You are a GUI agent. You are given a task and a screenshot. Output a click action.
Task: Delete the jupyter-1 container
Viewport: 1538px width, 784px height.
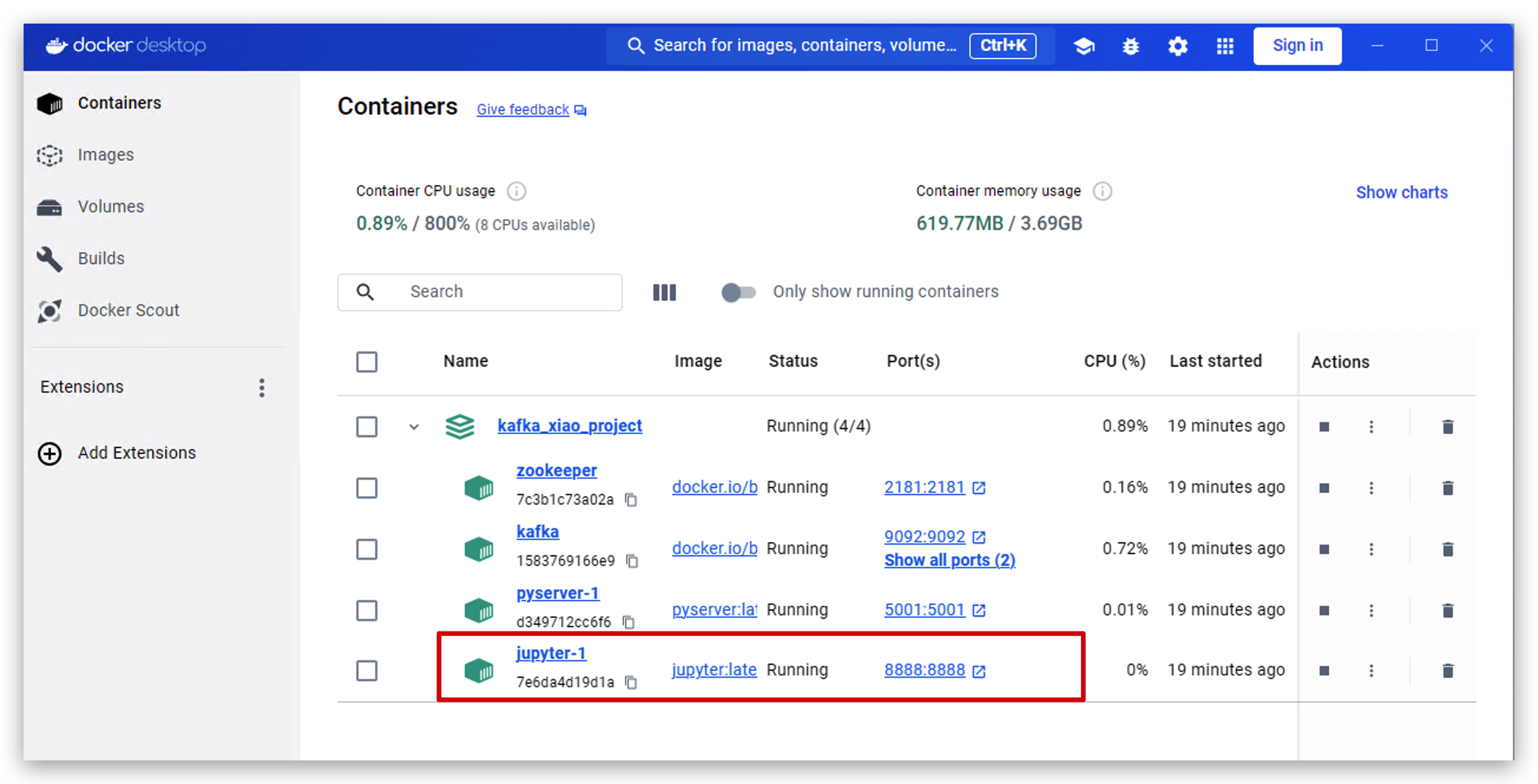click(x=1448, y=671)
